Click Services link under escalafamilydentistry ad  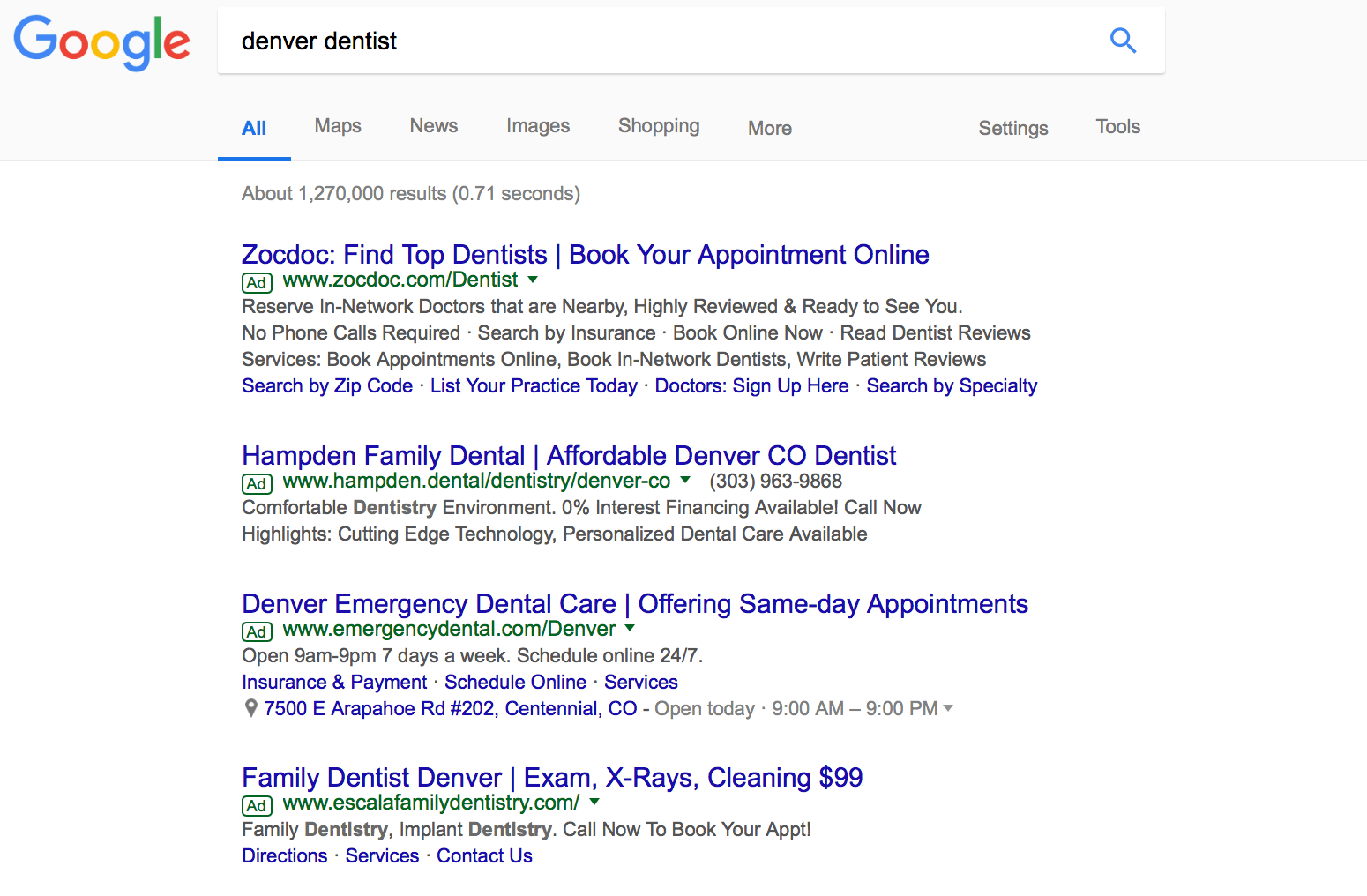point(382,856)
